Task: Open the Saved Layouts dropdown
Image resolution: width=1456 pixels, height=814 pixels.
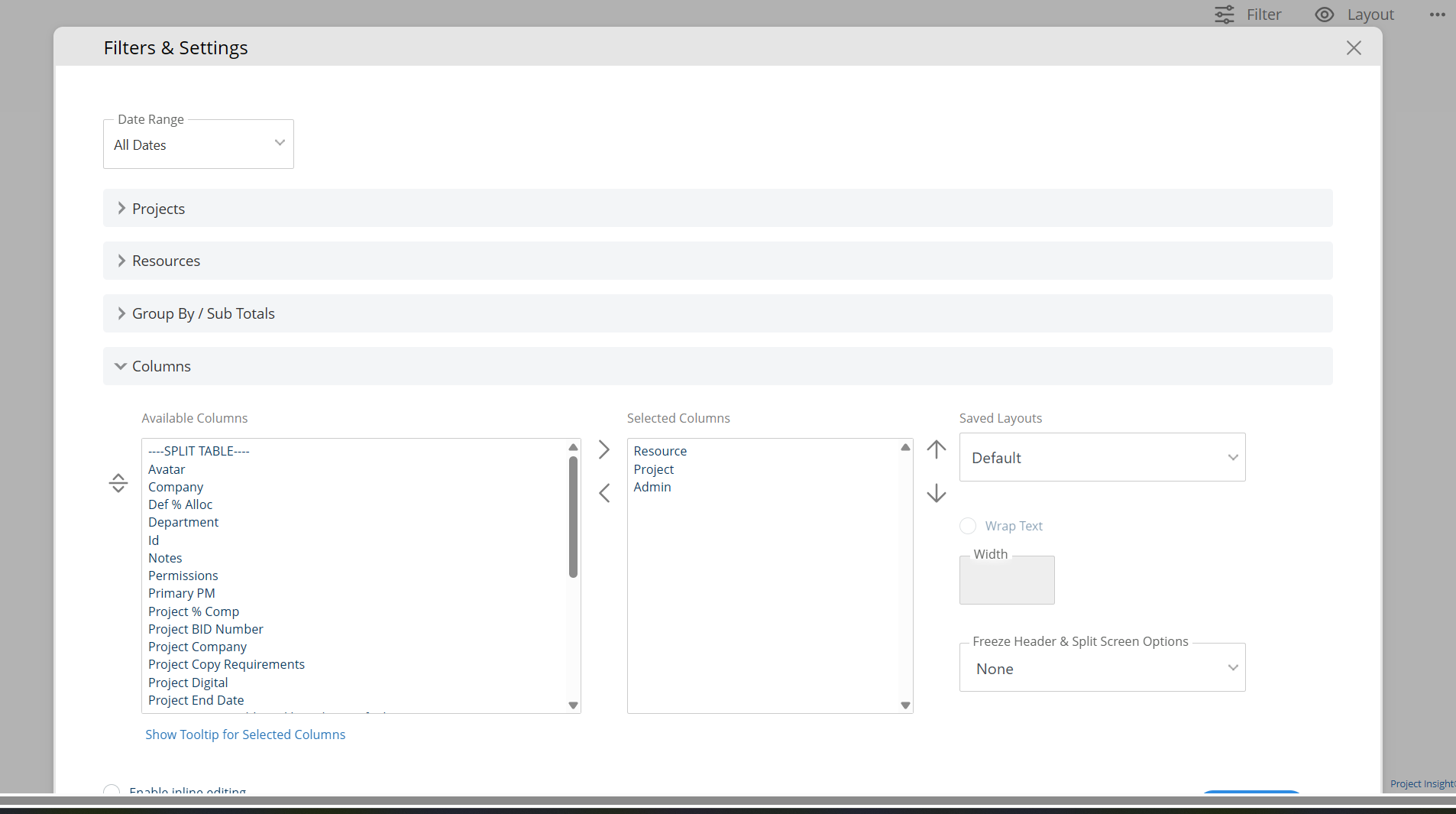Action: pyautogui.click(x=1102, y=457)
